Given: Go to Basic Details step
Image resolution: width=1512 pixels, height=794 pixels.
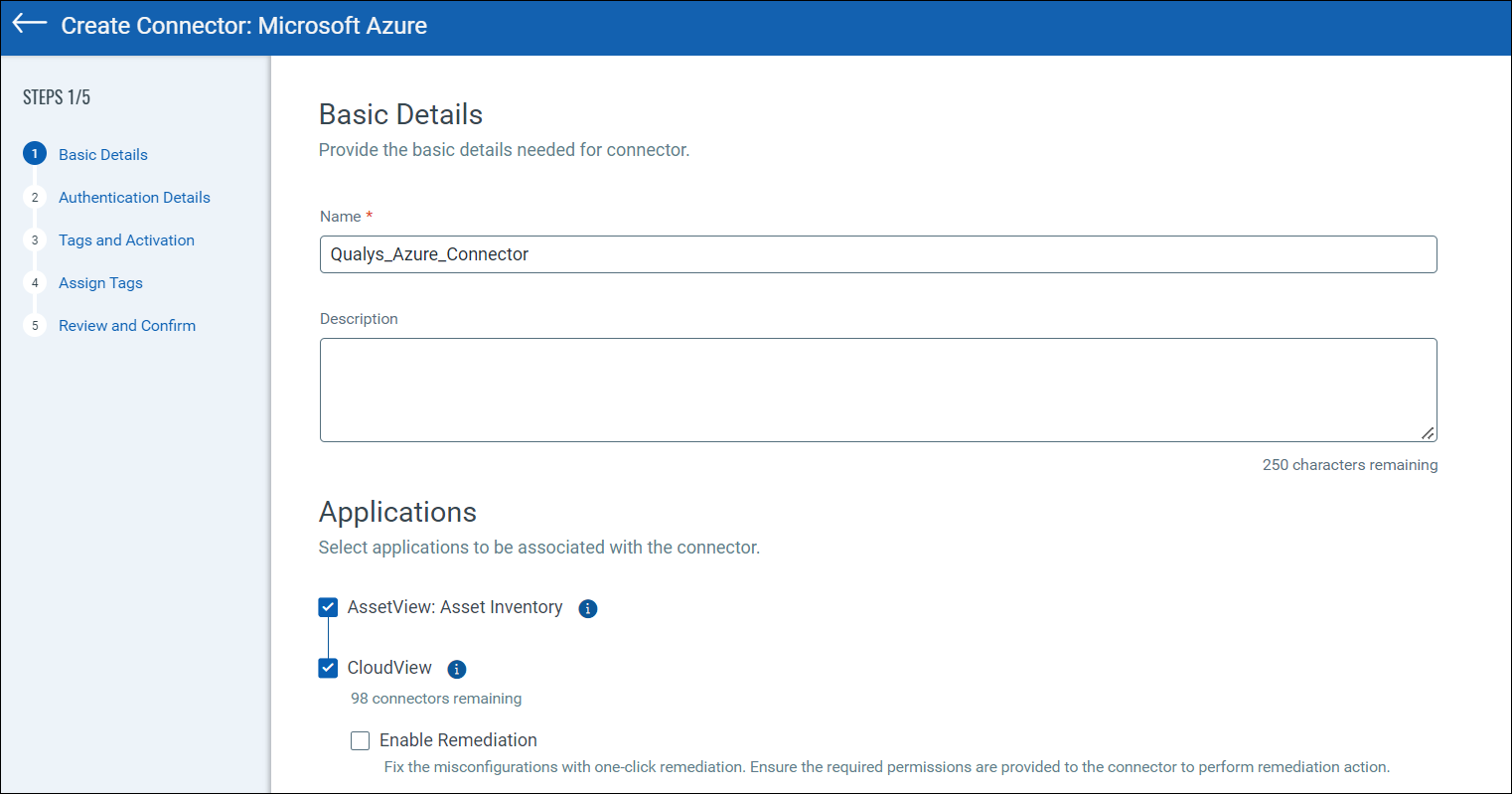Looking at the screenshot, I should [x=103, y=154].
